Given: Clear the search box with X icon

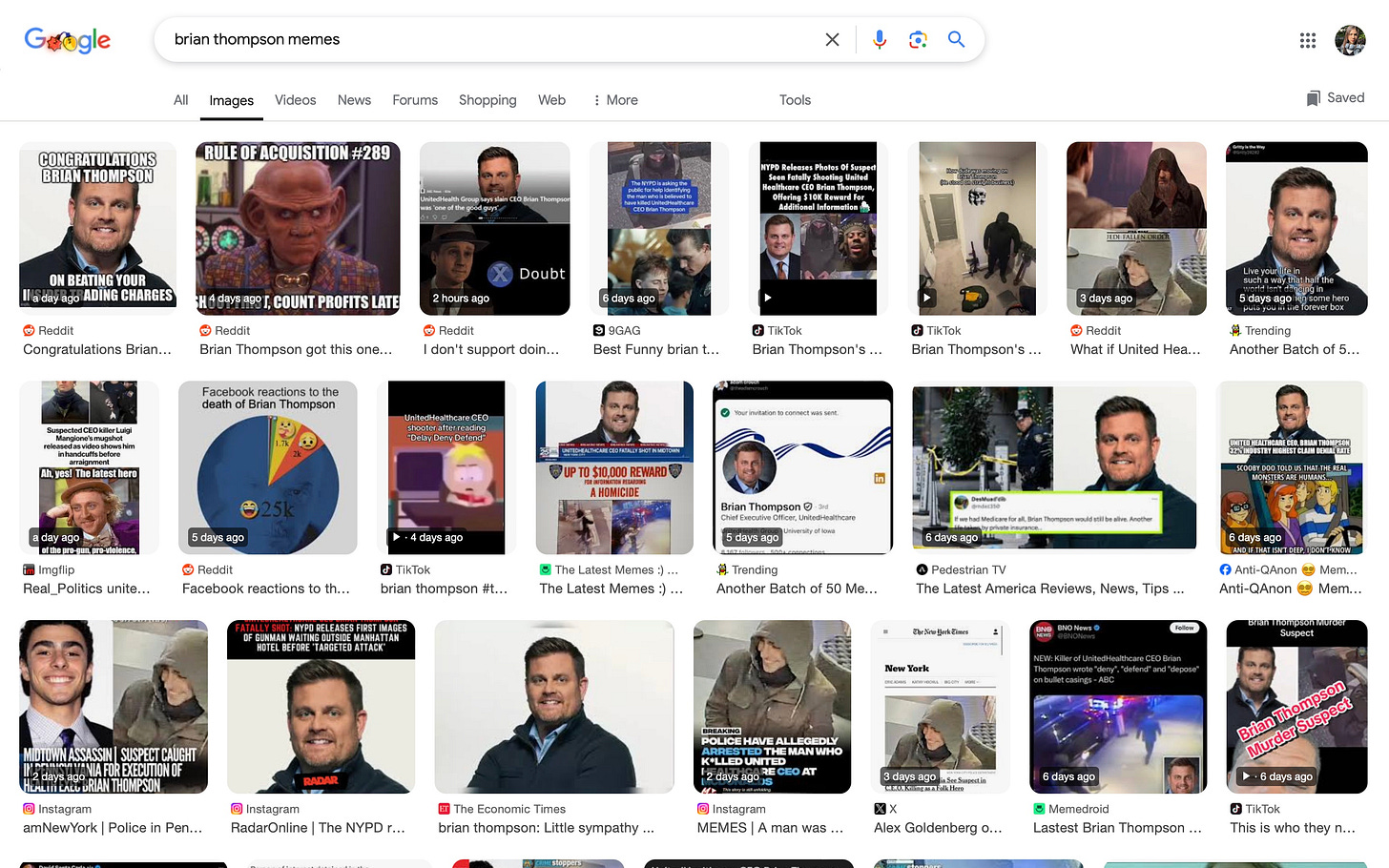Looking at the screenshot, I should tap(832, 39).
